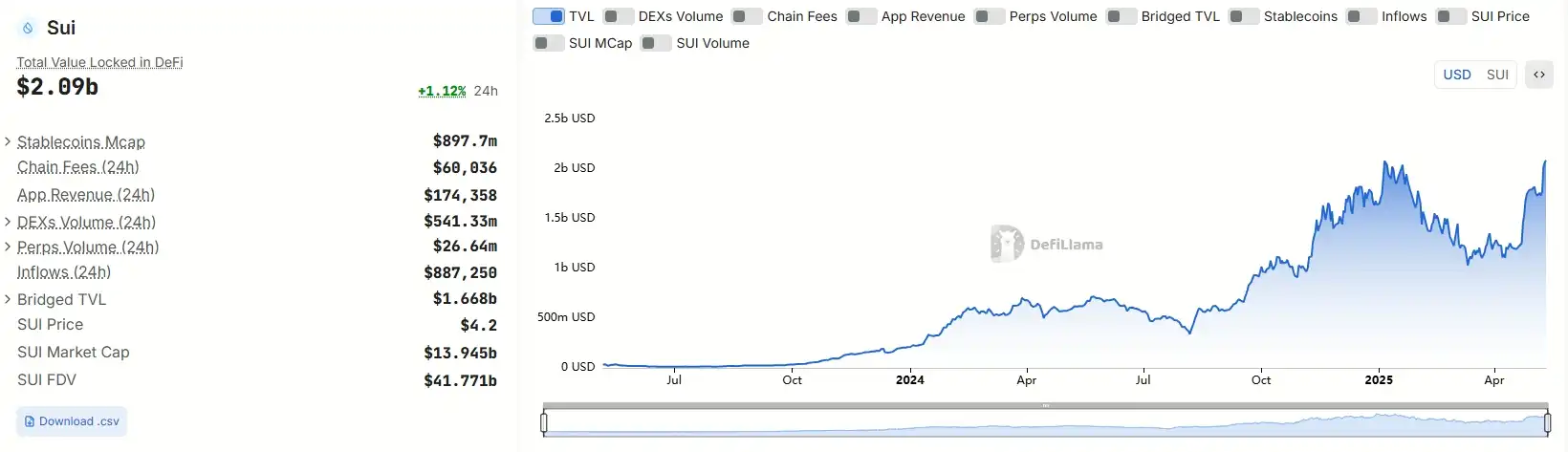1568x452 pixels.
Task: Expand the Stablecoins Mcap row
Action: pyautogui.click(x=8, y=141)
